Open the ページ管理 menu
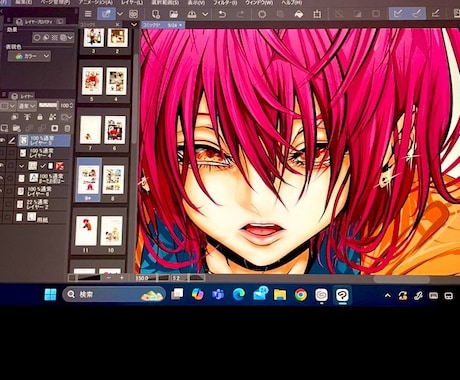 click(55, 2)
